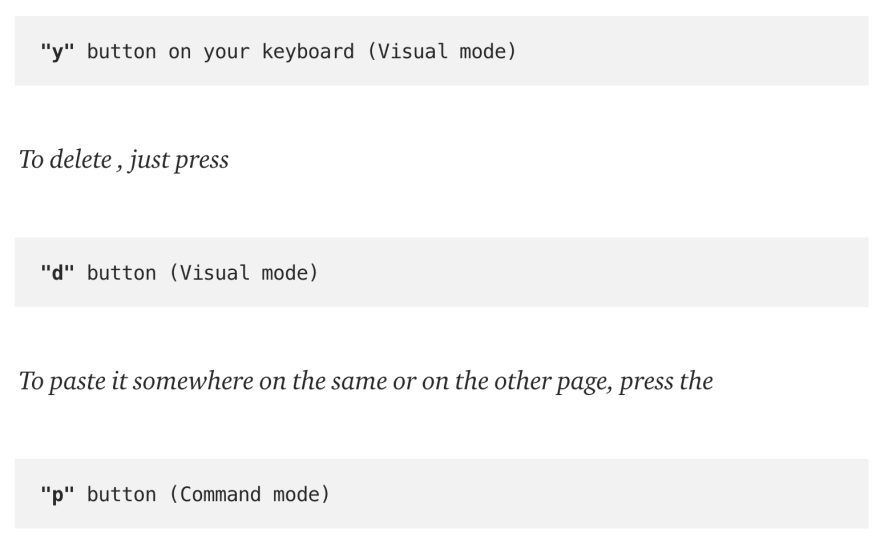This screenshot has width=880, height=556.
Task: Click the word "Command" in last code block
Action: [x=220, y=495]
